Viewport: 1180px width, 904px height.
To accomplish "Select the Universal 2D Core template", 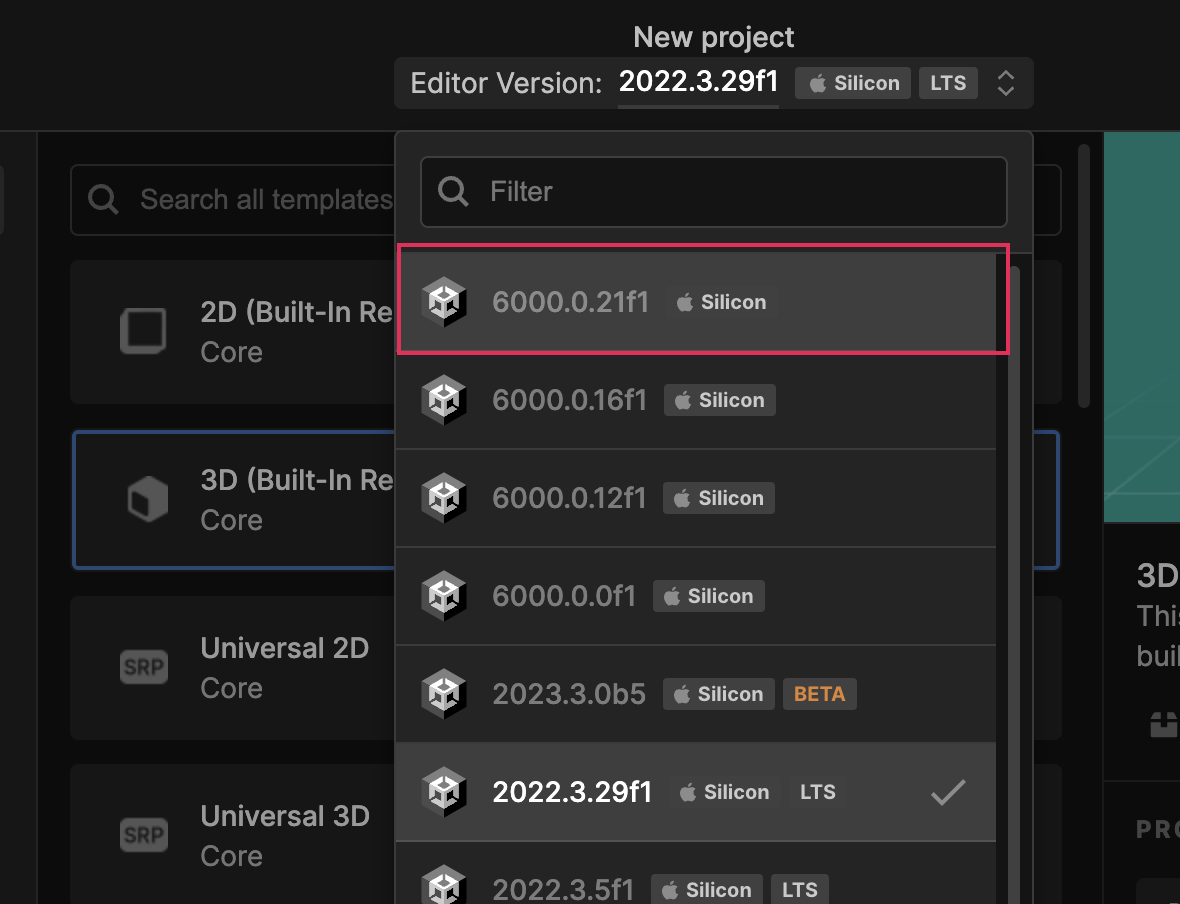I will pyautogui.click(x=284, y=667).
